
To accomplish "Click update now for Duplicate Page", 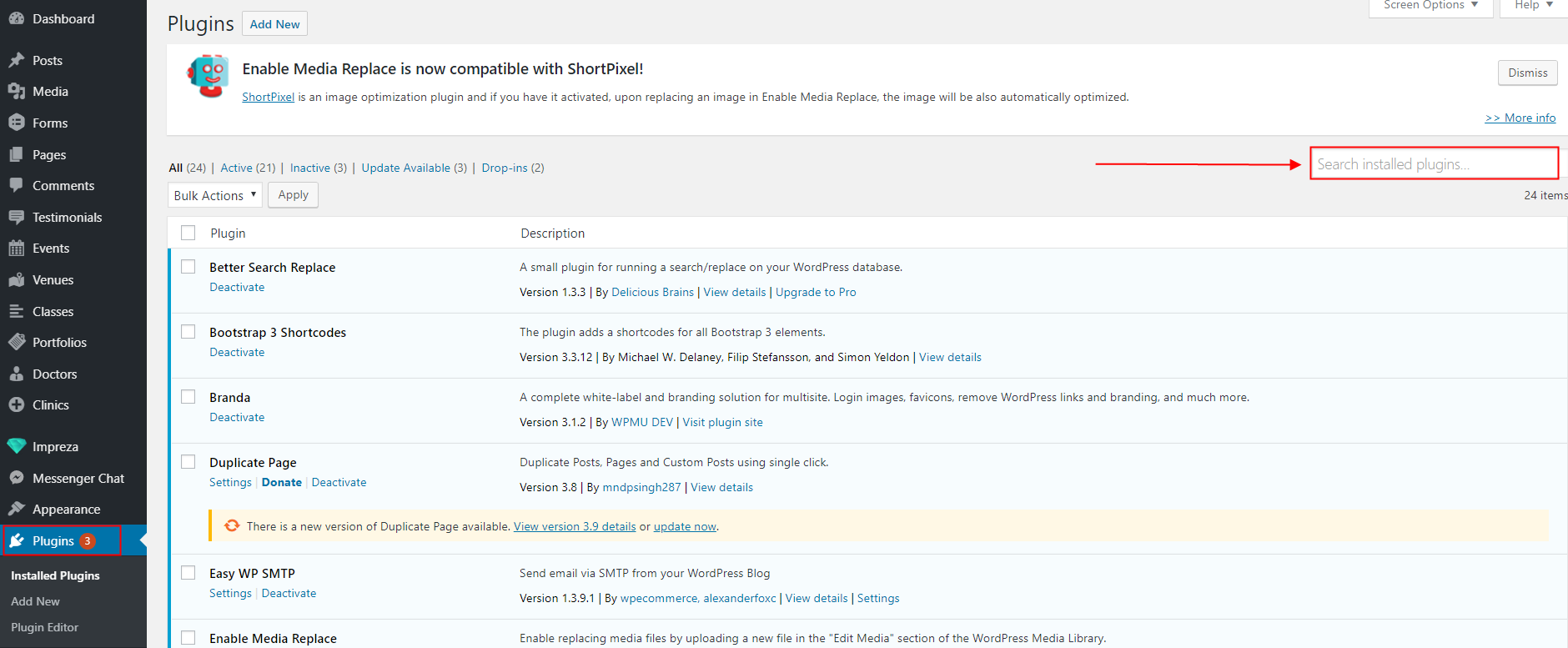I will 685,527.
